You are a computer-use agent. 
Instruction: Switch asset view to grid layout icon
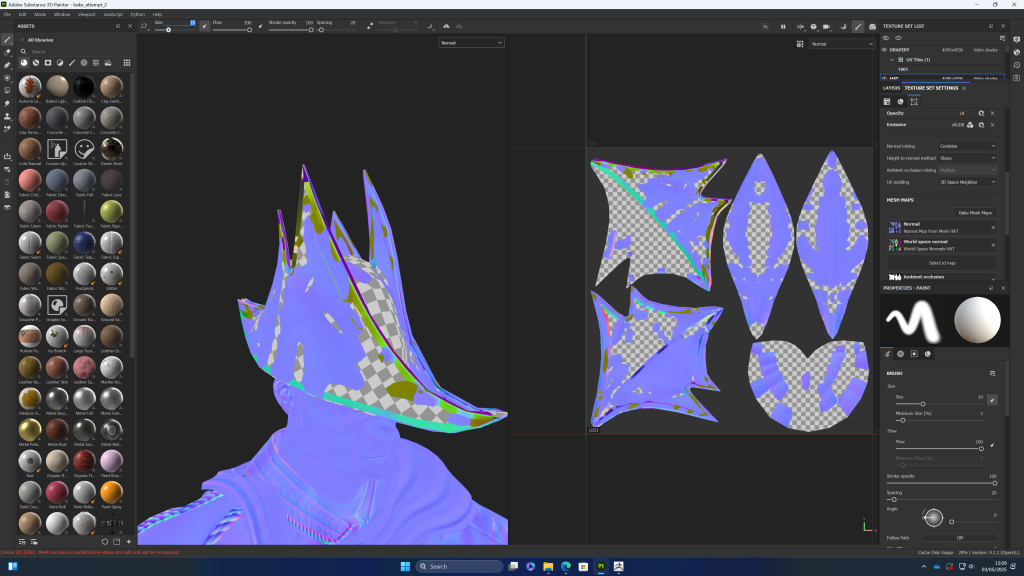[x=127, y=62]
